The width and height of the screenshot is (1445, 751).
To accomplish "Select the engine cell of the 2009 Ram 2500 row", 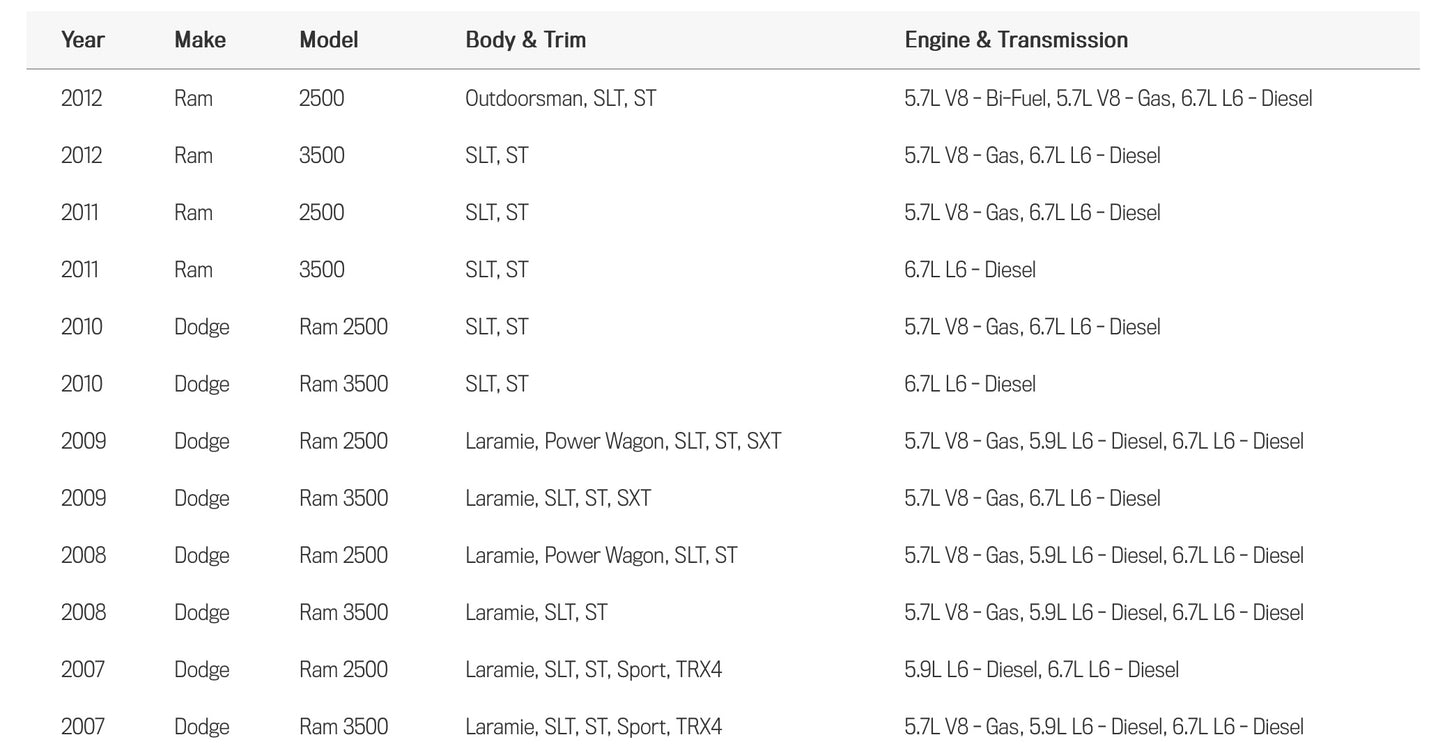I will click(x=1104, y=441).
